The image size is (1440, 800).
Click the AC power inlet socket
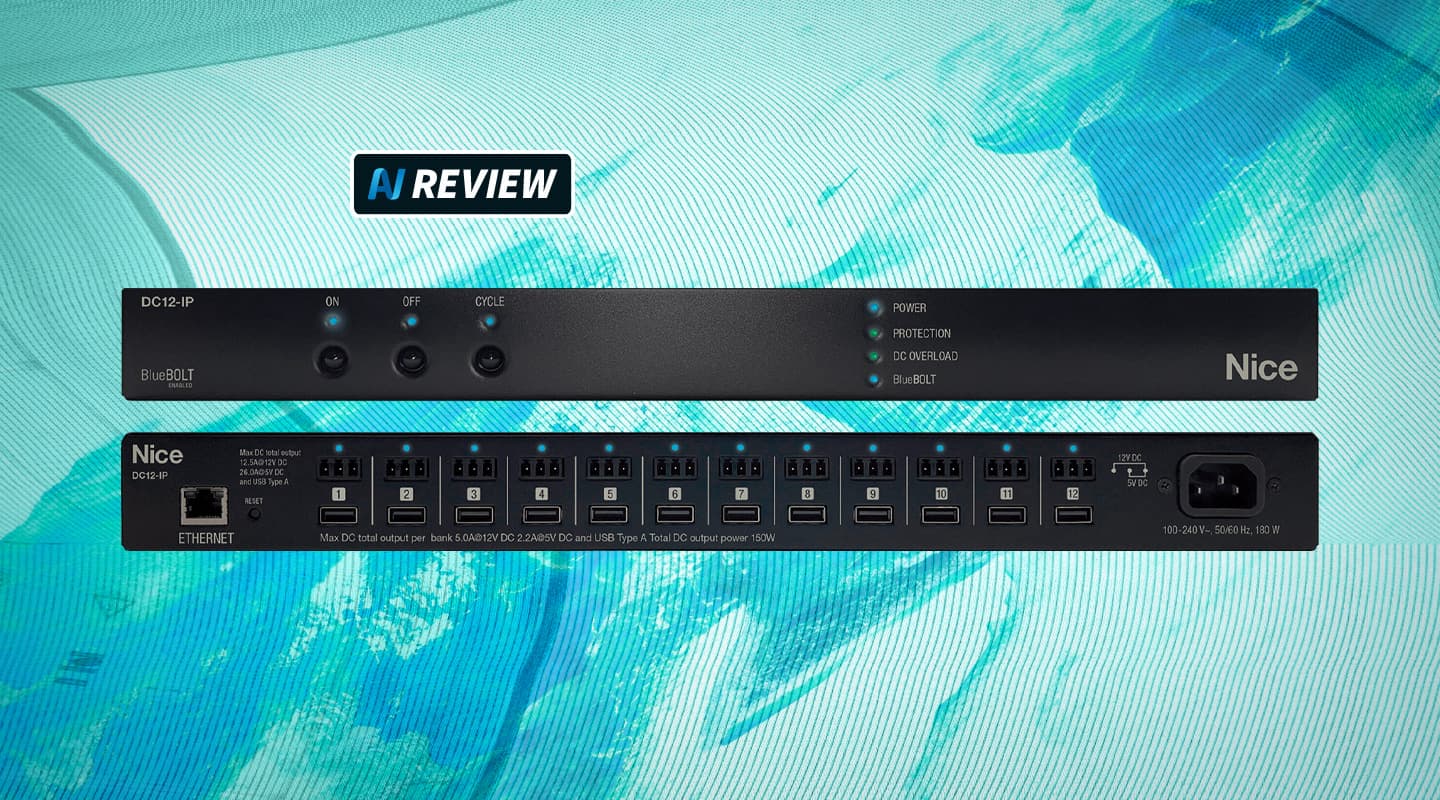[x=1222, y=485]
